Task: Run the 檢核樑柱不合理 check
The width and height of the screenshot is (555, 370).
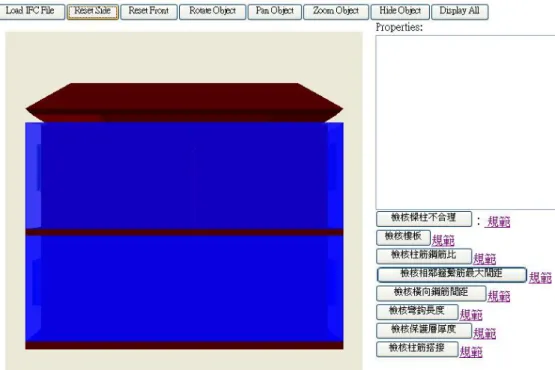Action: click(424, 219)
